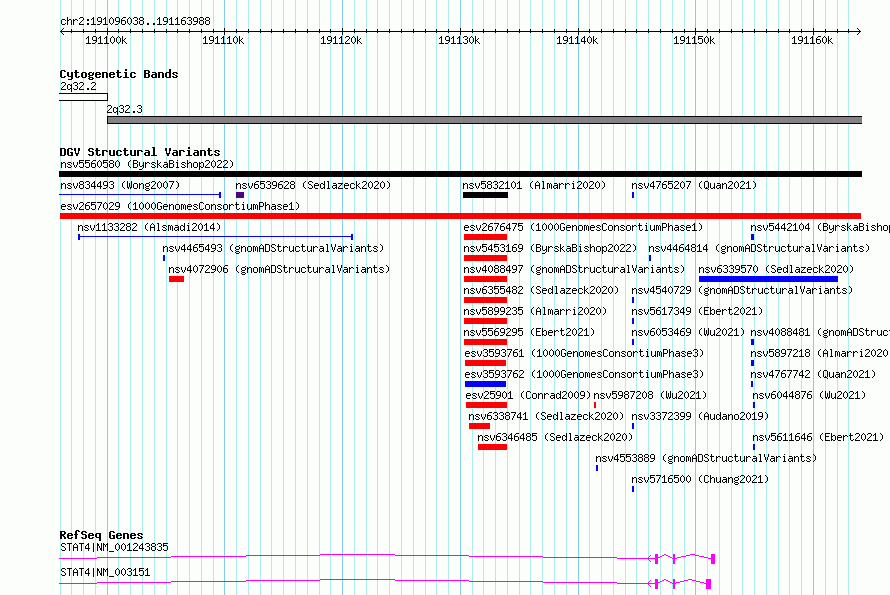Select esv2657029 (1000GenomesConsortiumPhase1) label
This screenshot has height=595, width=890.
(180, 207)
